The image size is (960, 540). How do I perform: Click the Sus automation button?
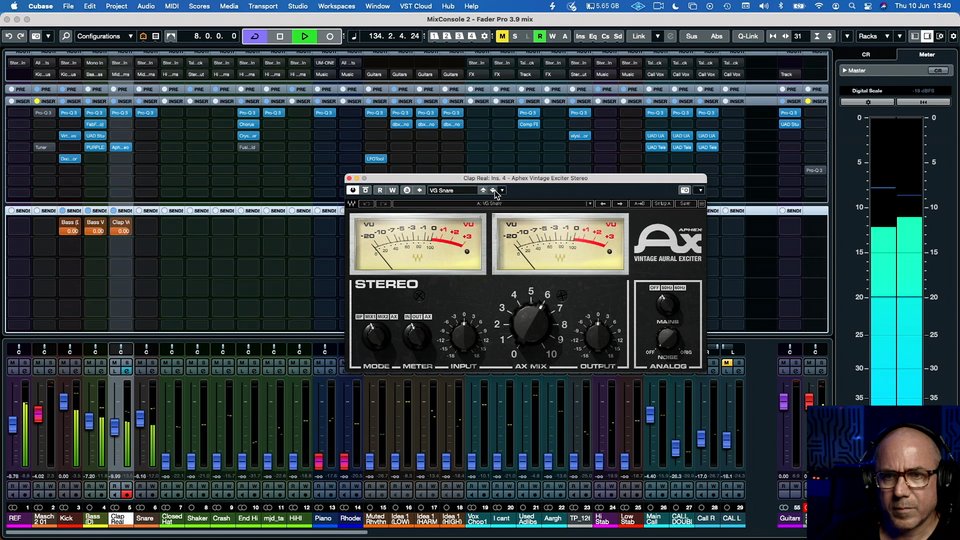point(691,36)
